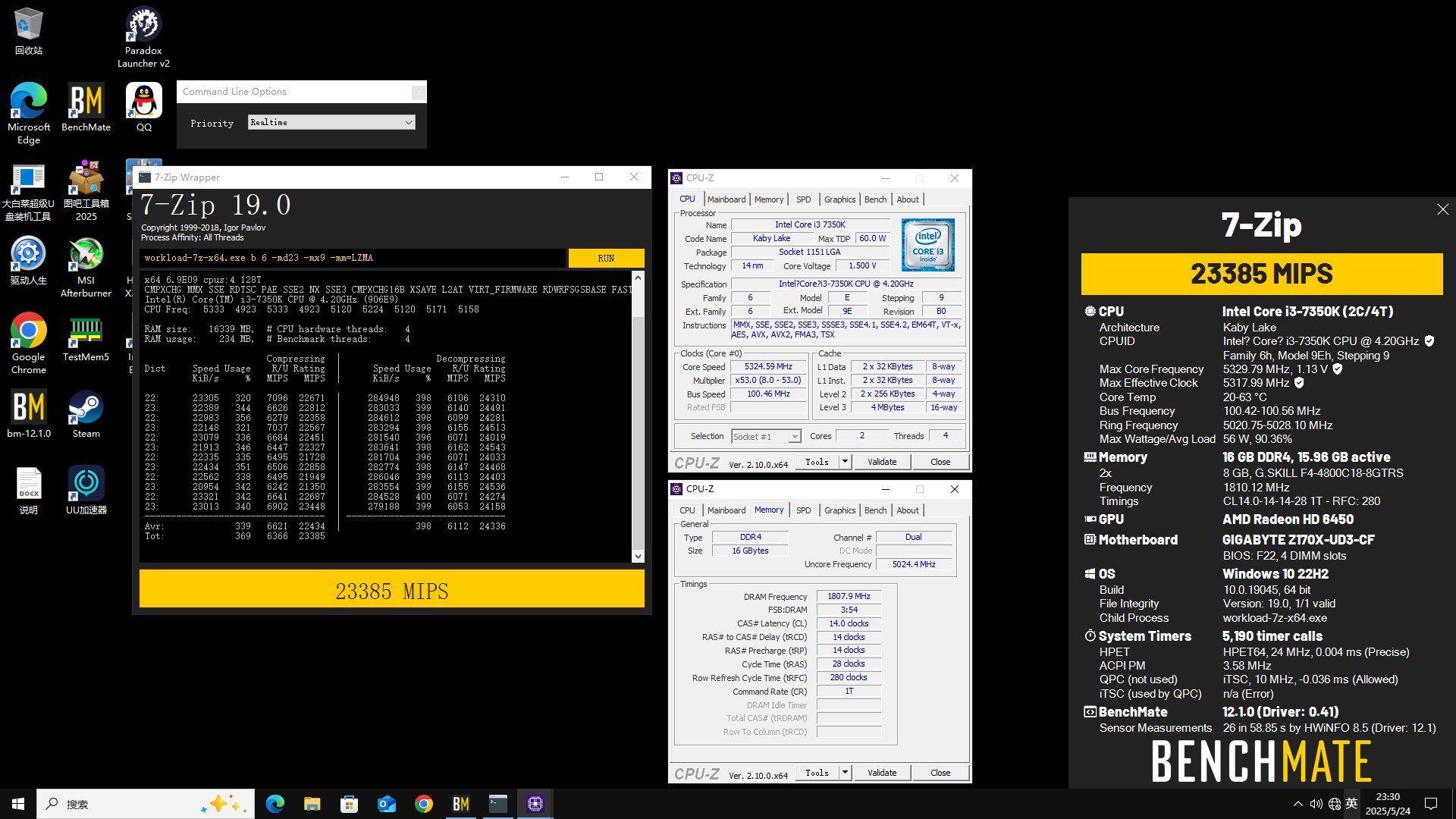
Task: Open volume control in system tray
Action: 1316,804
